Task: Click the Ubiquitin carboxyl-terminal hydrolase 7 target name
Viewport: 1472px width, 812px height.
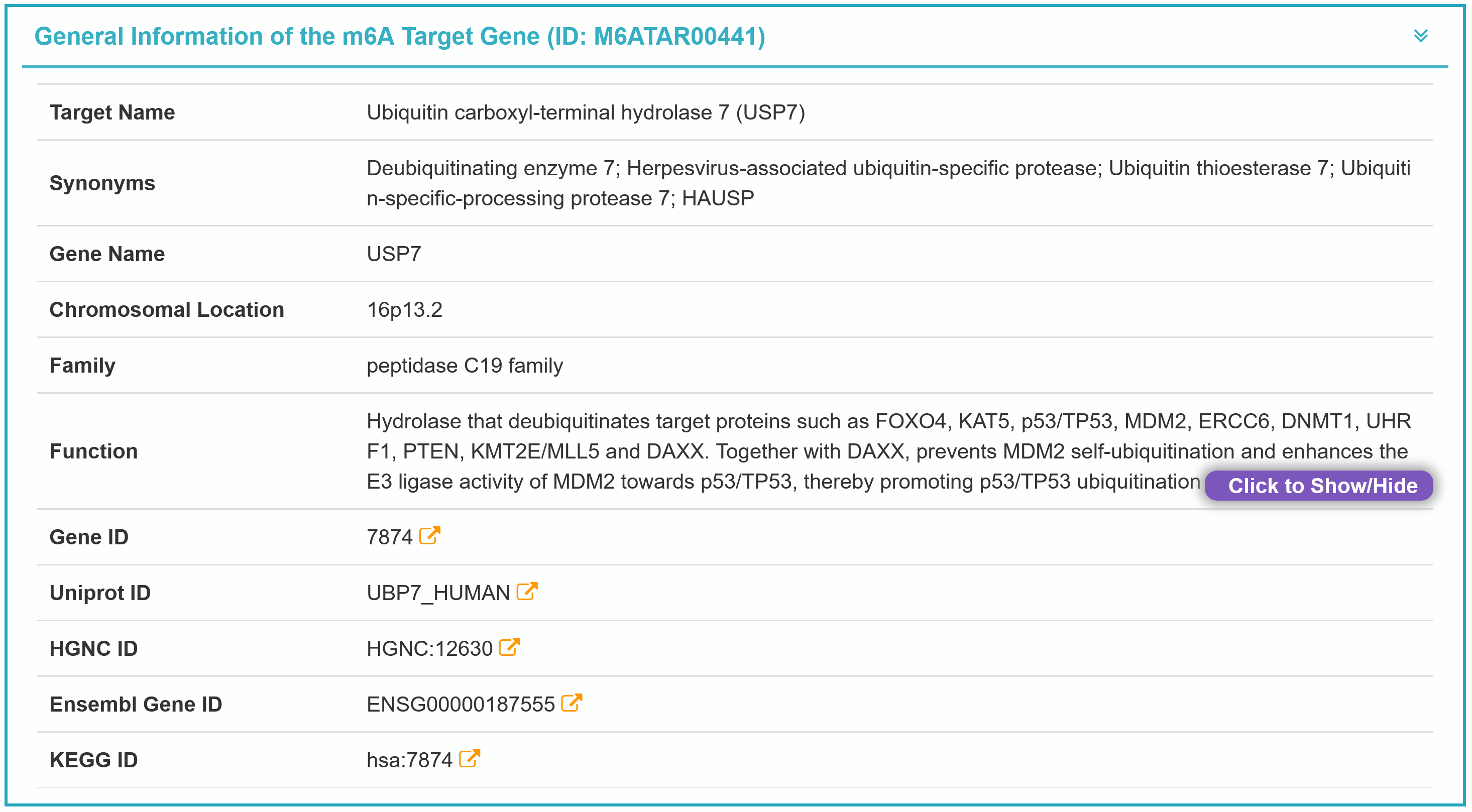Action: [586, 112]
